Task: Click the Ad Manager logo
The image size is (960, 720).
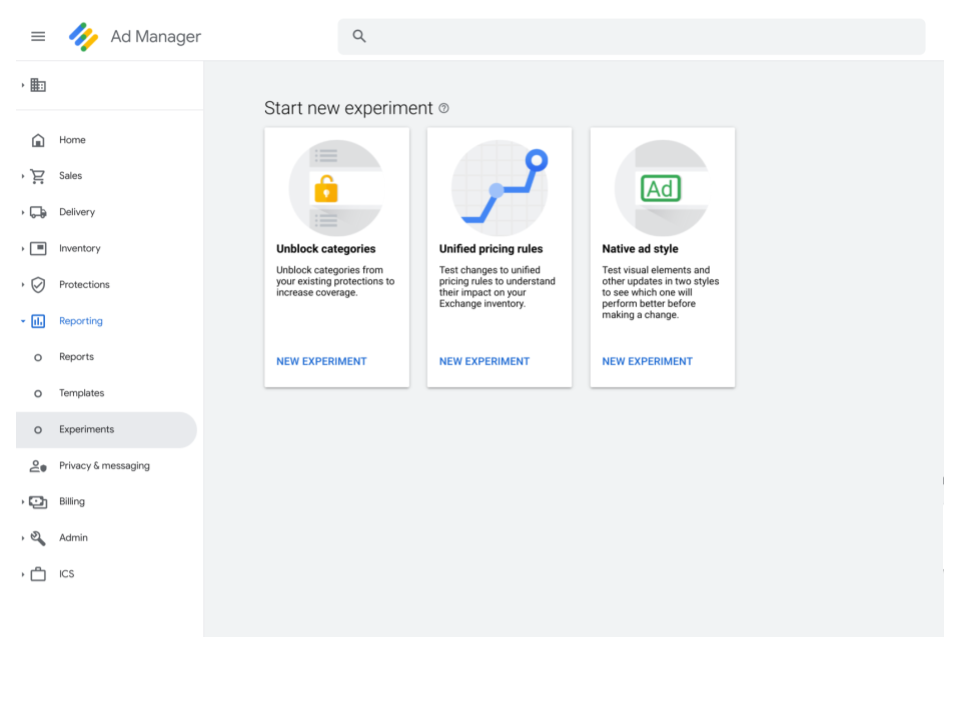Action: [83, 37]
